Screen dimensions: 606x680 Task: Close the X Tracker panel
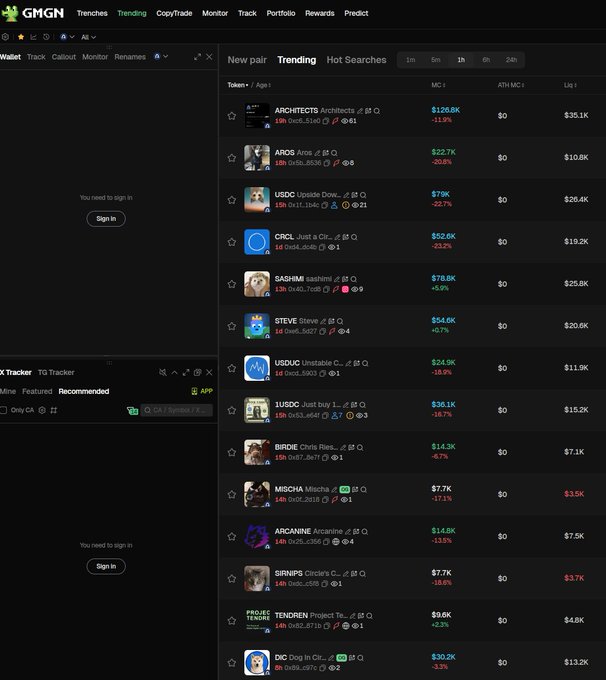click(x=209, y=373)
